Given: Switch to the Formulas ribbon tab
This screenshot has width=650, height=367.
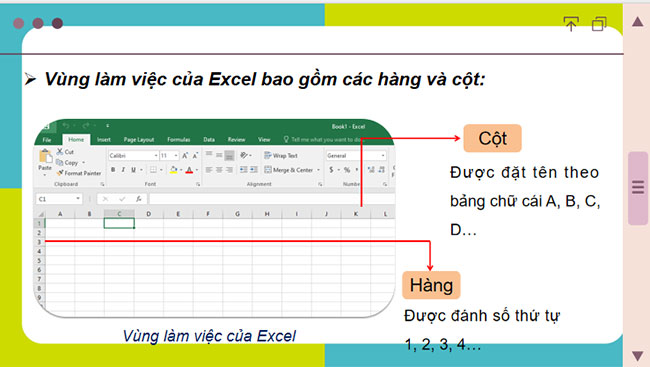Looking at the screenshot, I should pyautogui.click(x=179, y=140).
